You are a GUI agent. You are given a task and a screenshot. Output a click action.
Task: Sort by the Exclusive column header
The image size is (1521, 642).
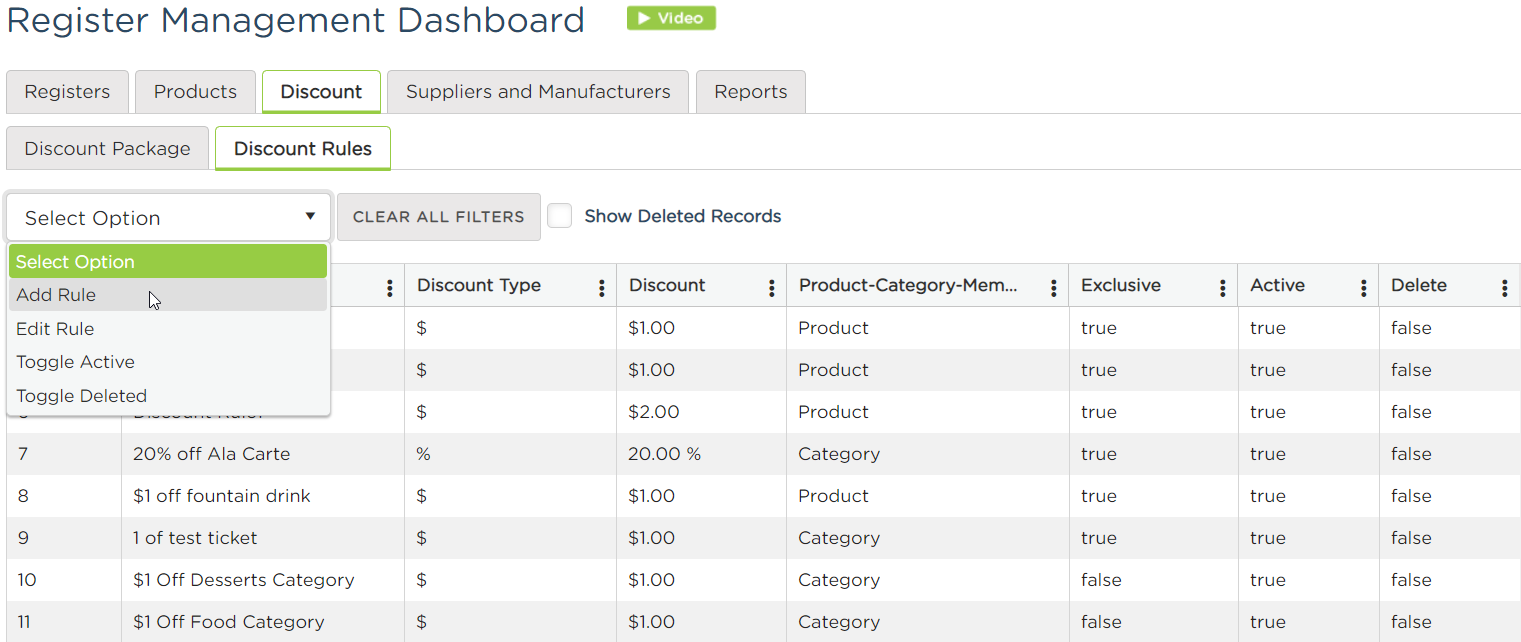click(1121, 286)
